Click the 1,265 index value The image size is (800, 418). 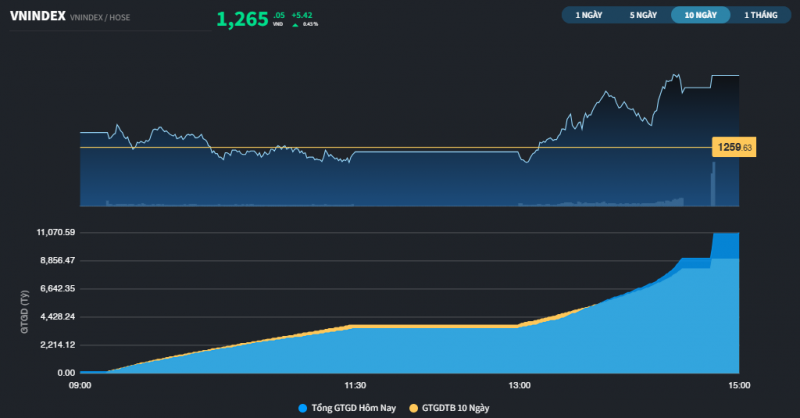click(242, 18)
